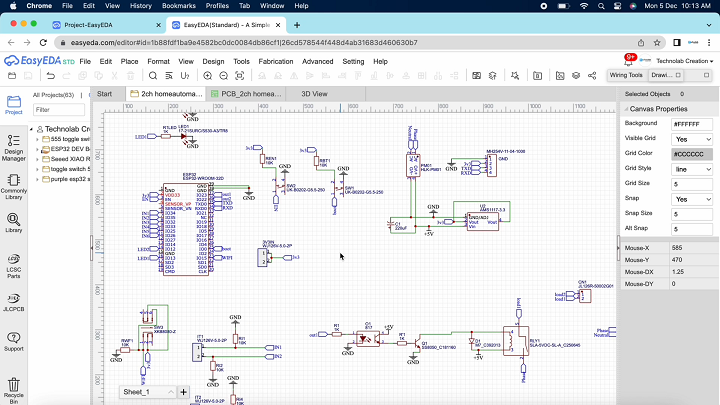Open the Help menu in EasyEDA
This screenshot has width=720, height=405.
(x=380, y=61)
